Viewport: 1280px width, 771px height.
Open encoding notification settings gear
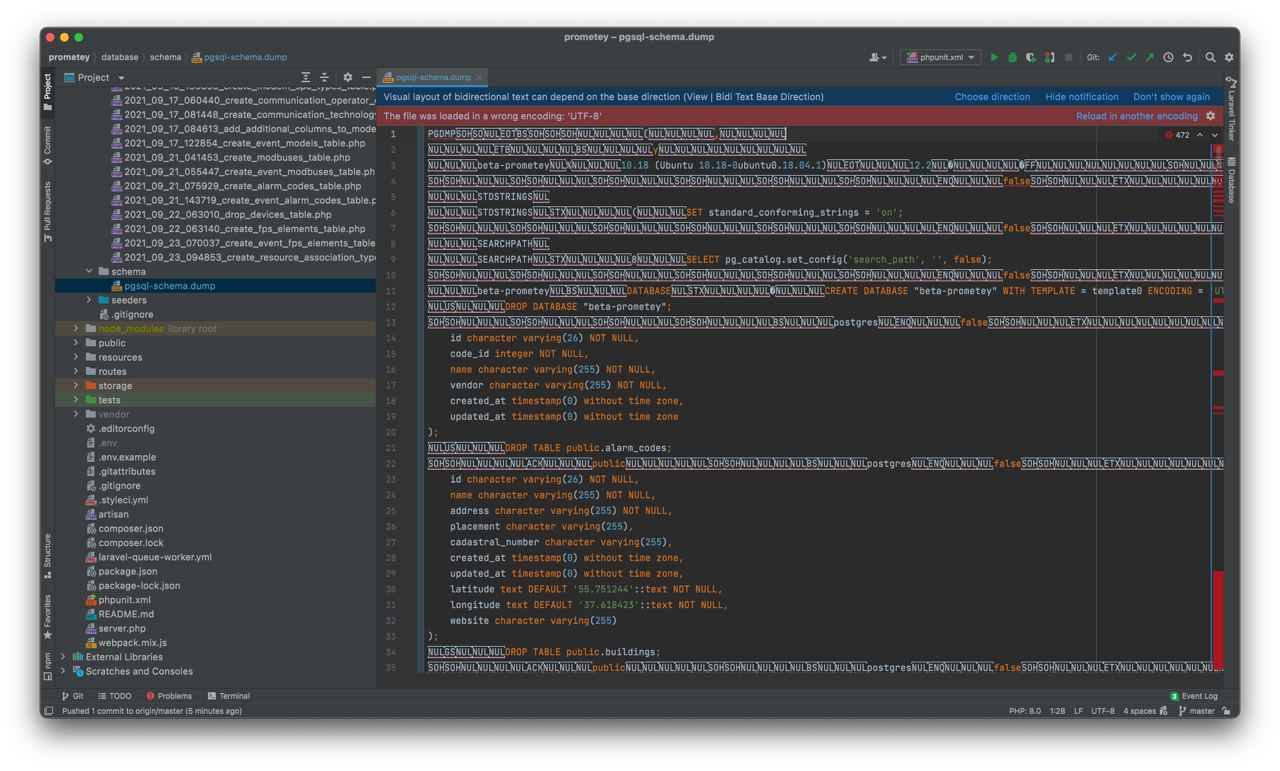point(1210,116)
